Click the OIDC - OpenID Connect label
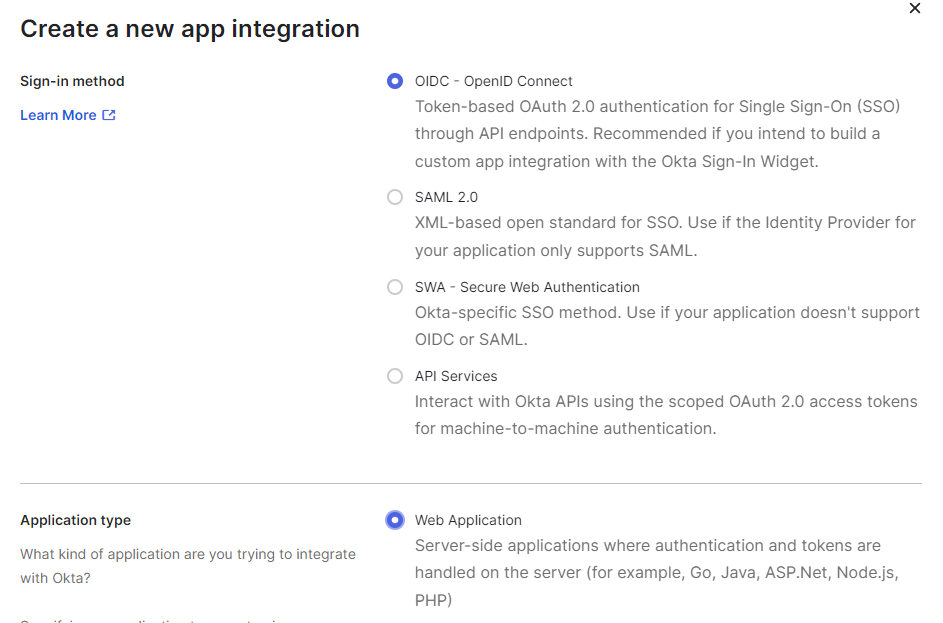This screenshot has height=623, width=943. pyautogui.click(x=493, y=81)
